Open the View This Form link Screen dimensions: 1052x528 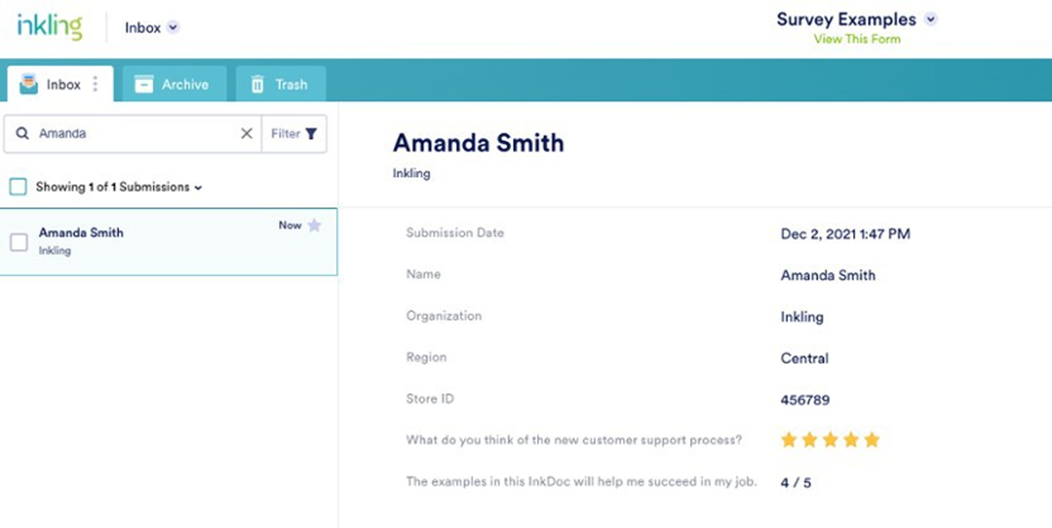coord(857,39)
